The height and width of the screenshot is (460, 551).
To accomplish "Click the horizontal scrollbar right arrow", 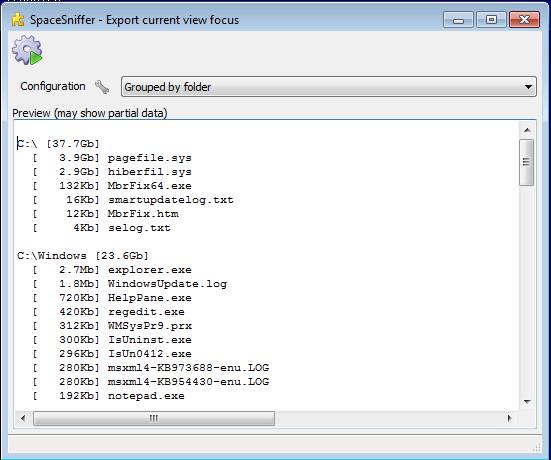I will [x=510, y=418].
